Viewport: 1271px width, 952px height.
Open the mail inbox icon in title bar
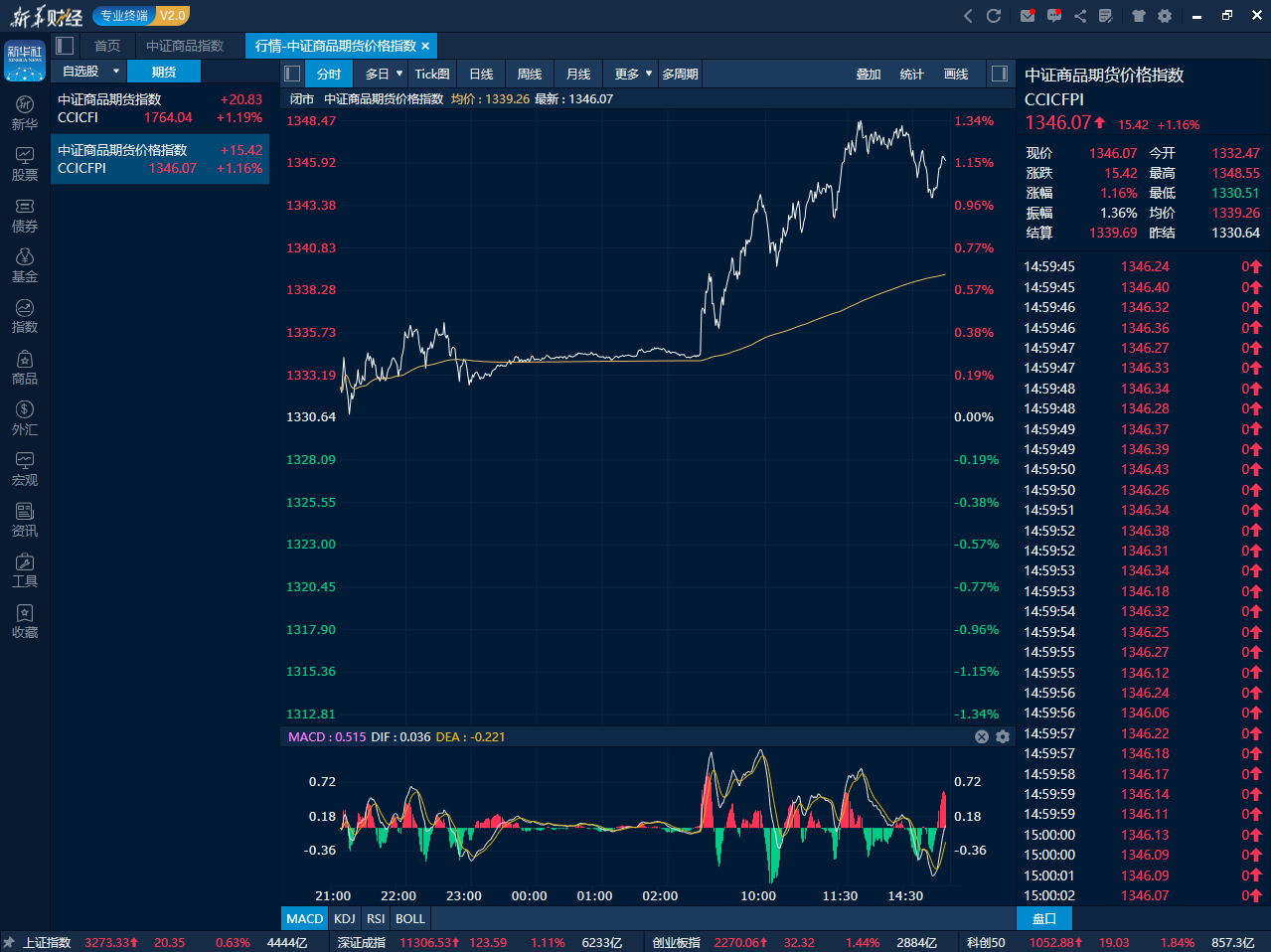(1028, 16)
